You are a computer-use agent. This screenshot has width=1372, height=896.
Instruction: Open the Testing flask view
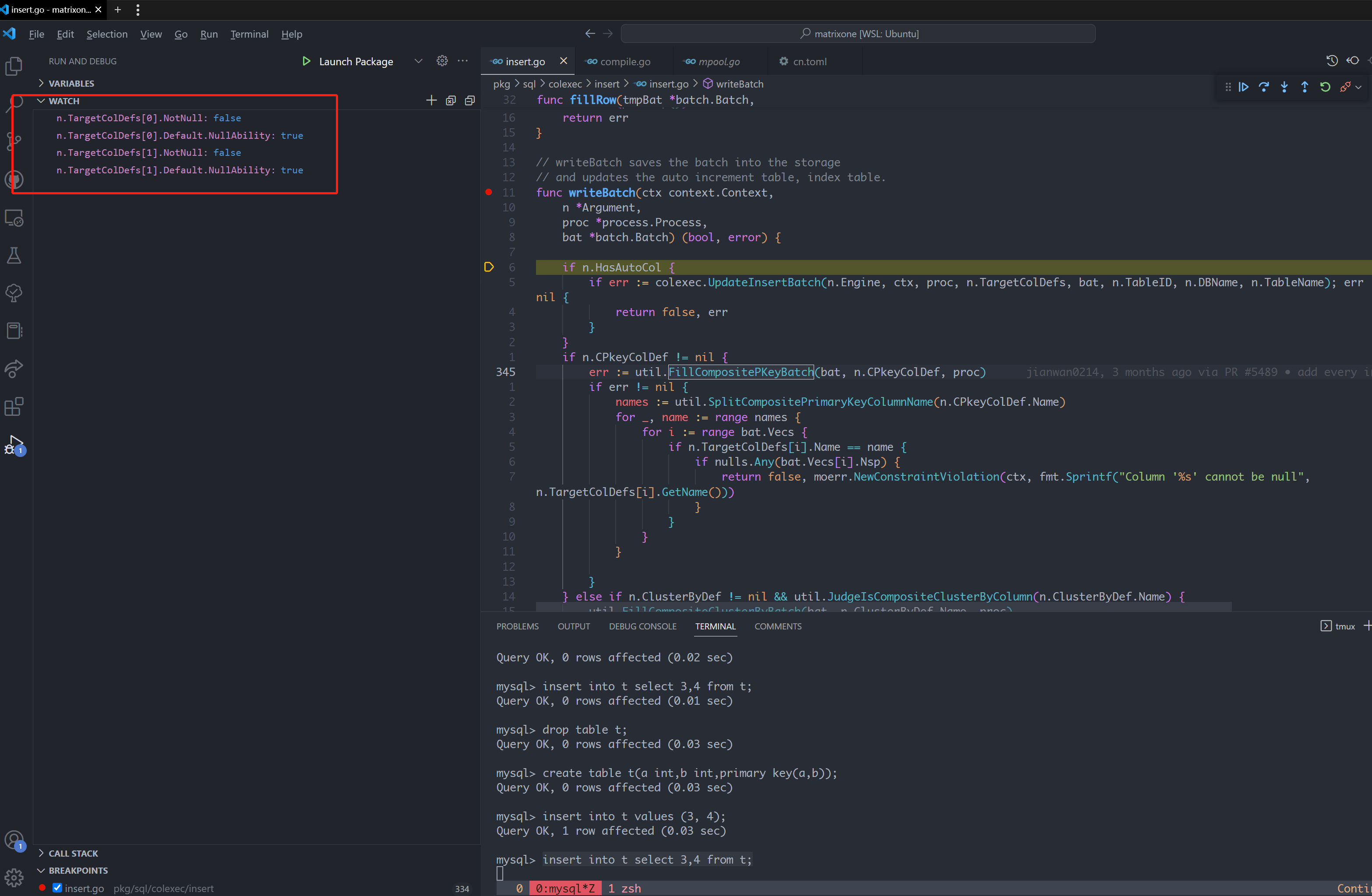[x=14, y=256]
